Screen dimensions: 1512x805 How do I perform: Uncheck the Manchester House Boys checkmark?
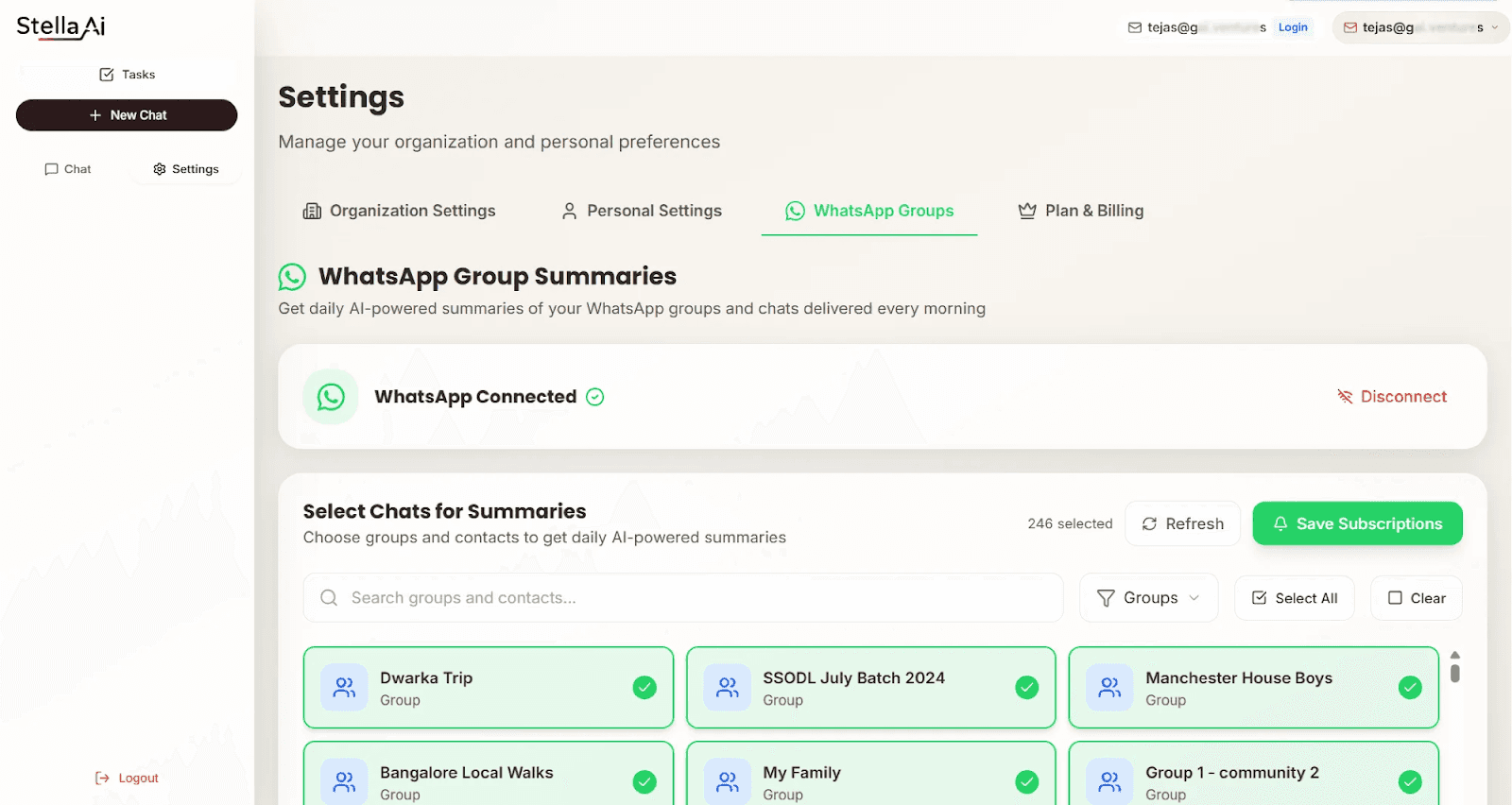pos(1410,687)
